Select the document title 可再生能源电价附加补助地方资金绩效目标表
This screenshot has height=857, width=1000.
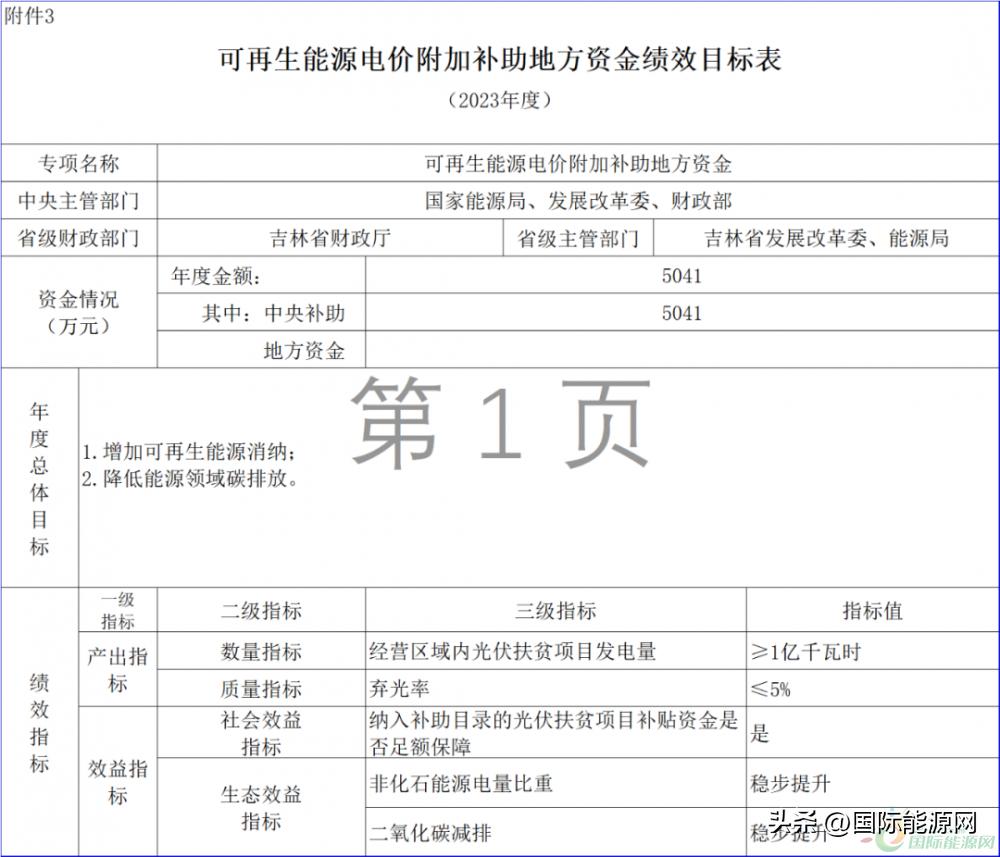click(500, 60)
